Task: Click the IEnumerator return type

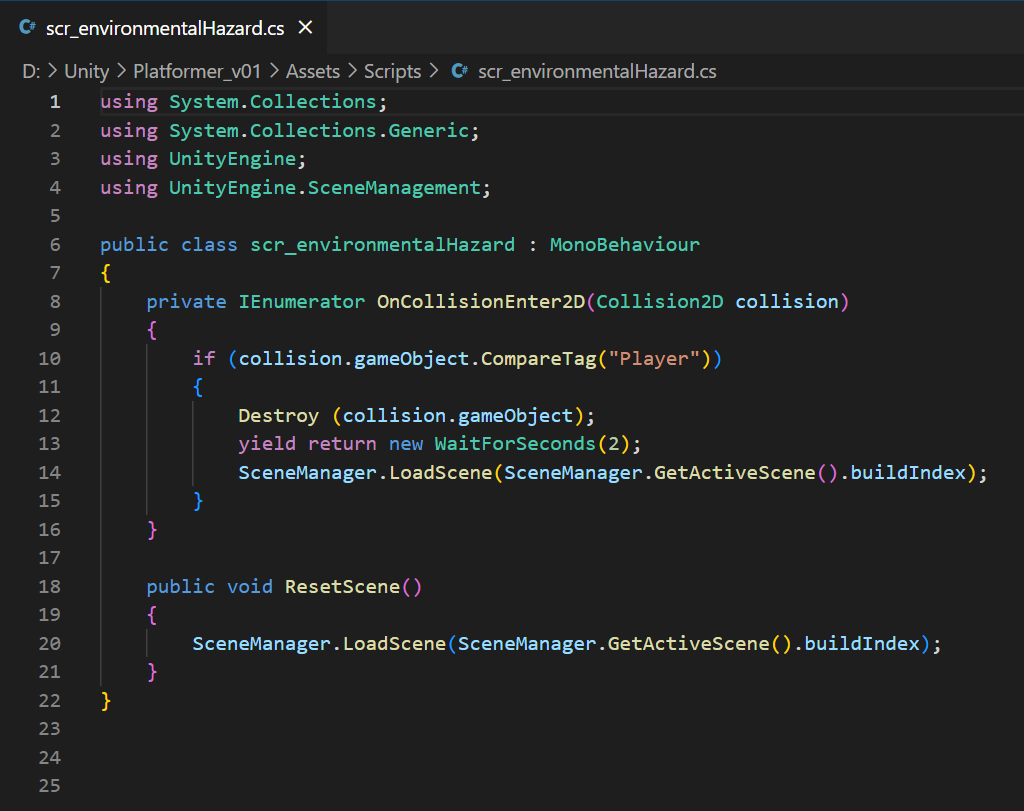Action: (x=302, y=301)
